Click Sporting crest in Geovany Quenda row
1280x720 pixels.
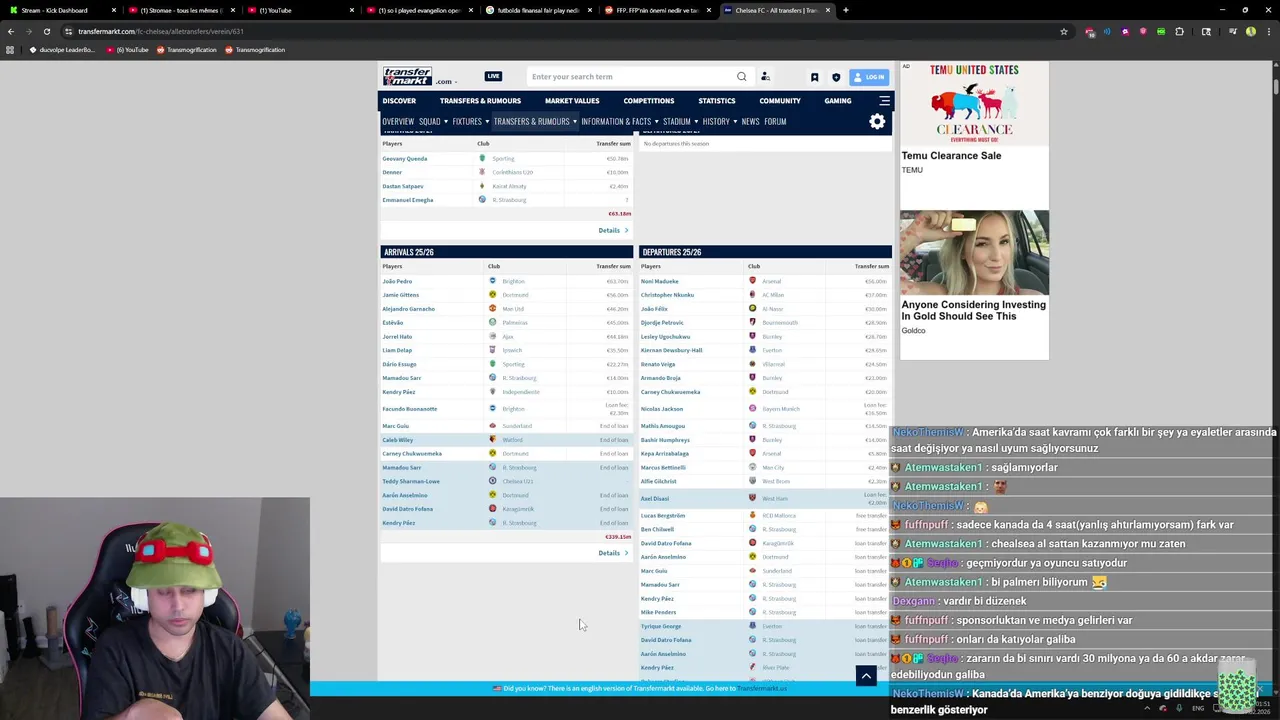pyautogui.click(x=482, y=158)
